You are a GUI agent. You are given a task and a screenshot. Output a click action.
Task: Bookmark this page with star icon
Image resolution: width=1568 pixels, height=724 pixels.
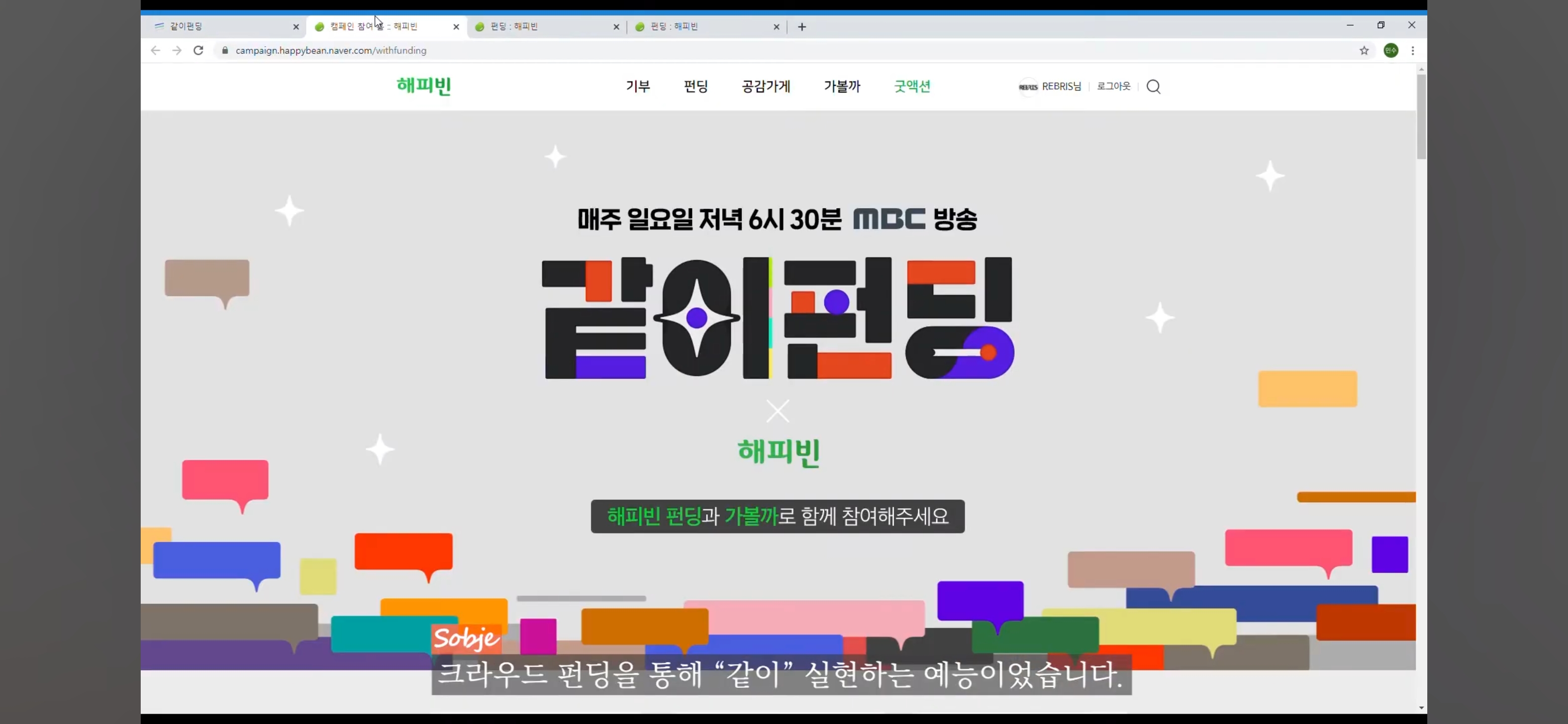point(1364,51)
